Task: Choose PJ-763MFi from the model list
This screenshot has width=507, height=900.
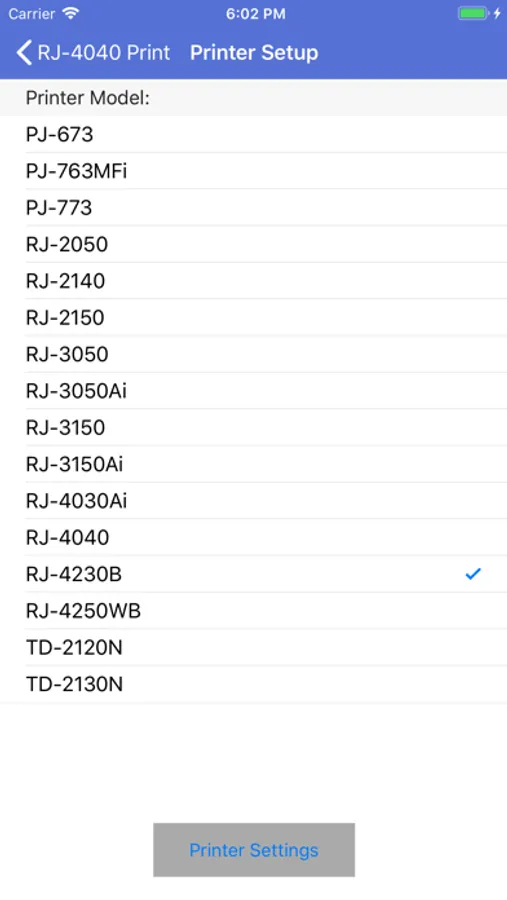Action: click(253, 171)
